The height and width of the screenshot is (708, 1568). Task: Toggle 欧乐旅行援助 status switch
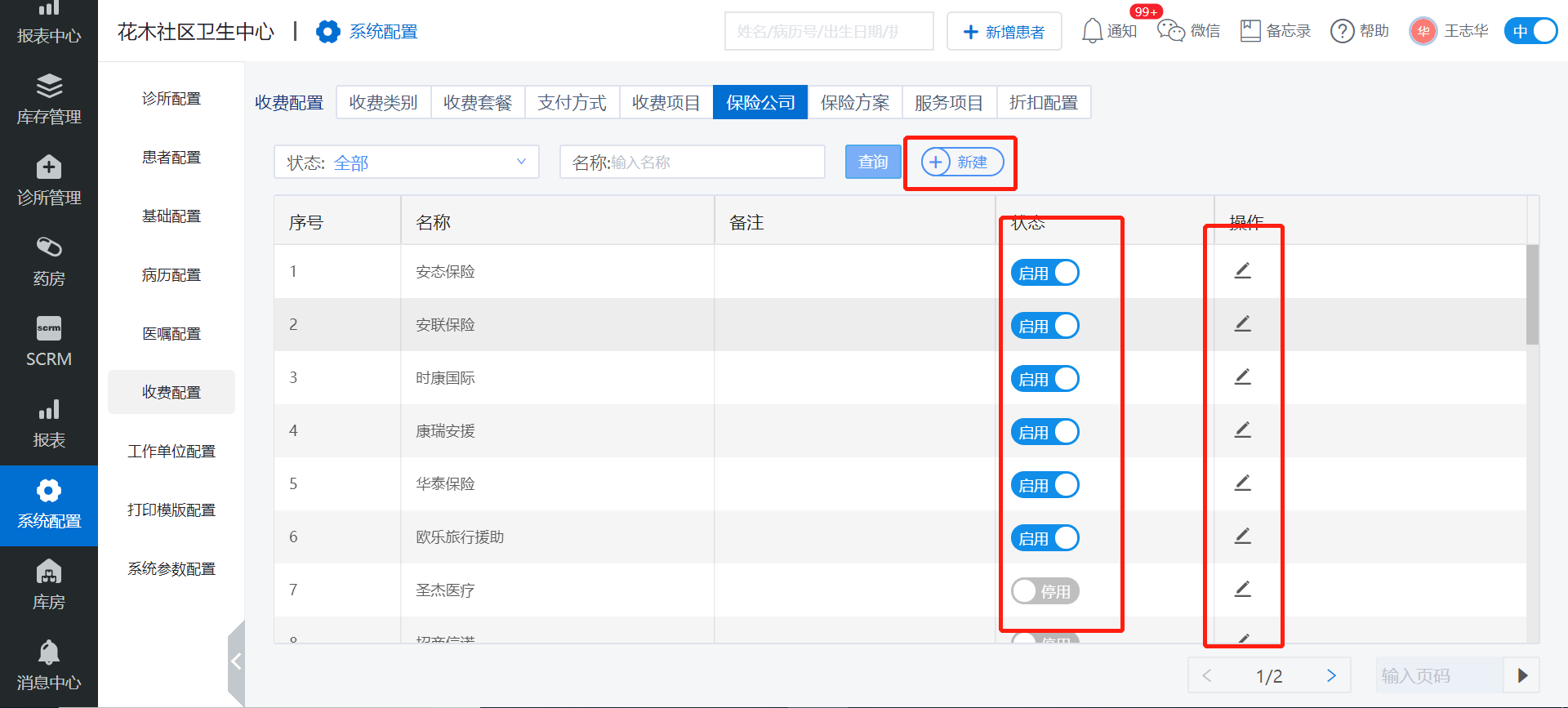point(1045,538)
